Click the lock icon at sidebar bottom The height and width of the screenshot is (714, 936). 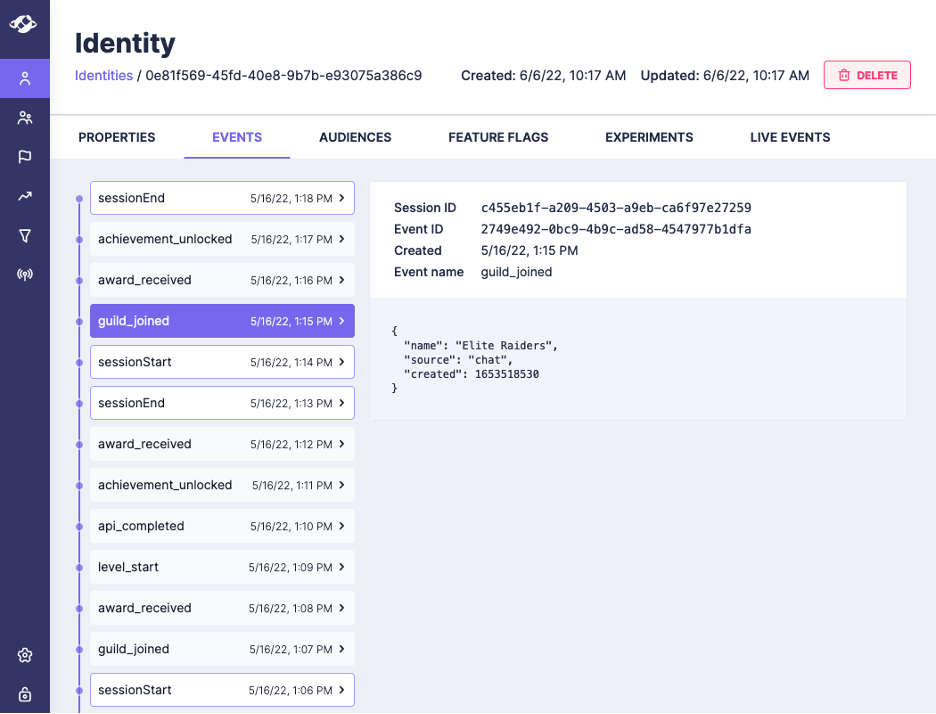pyautogui.click(x=25, y=694)
